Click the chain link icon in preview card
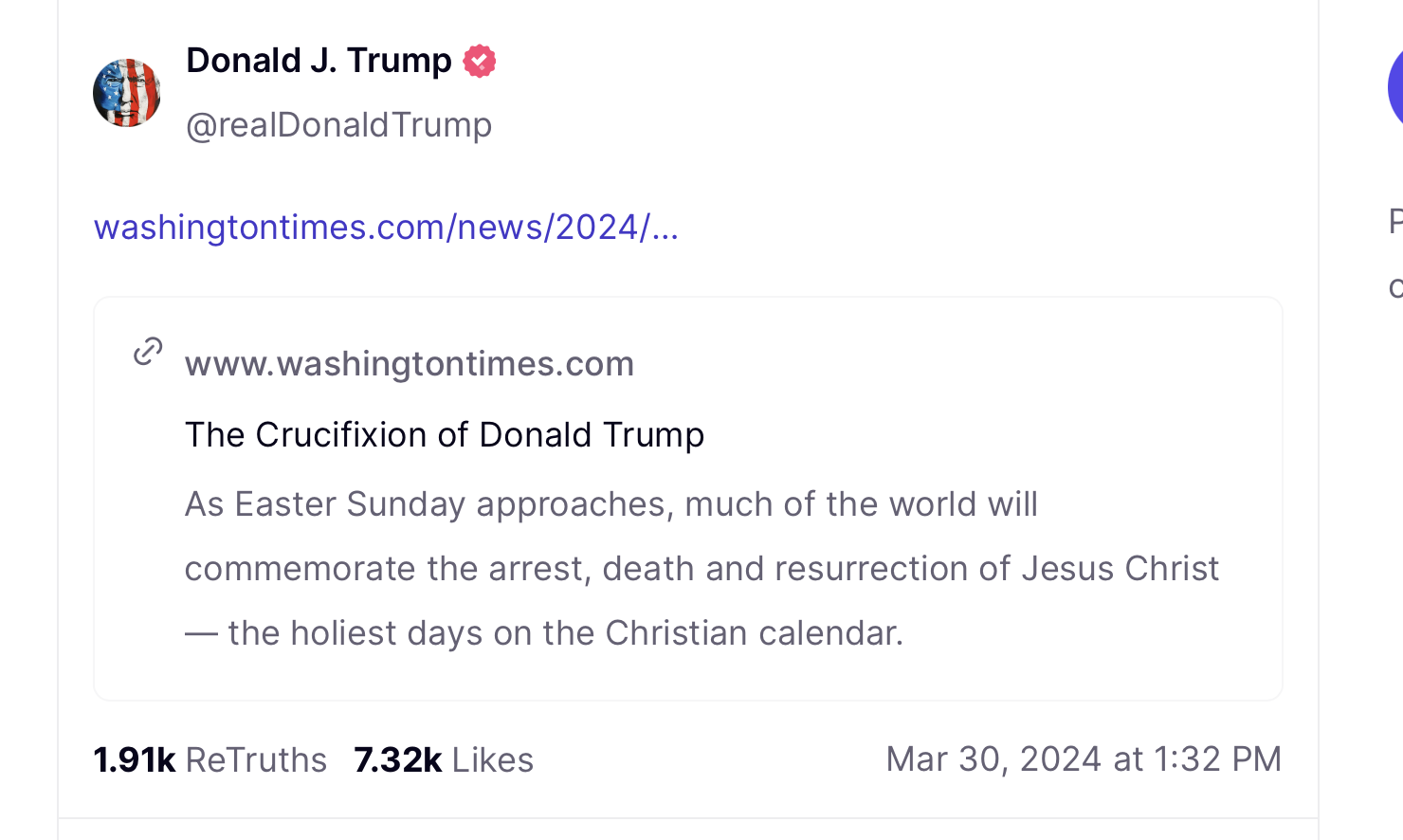The height and width of the screenshot is (840, 1403). coord(148,351)
